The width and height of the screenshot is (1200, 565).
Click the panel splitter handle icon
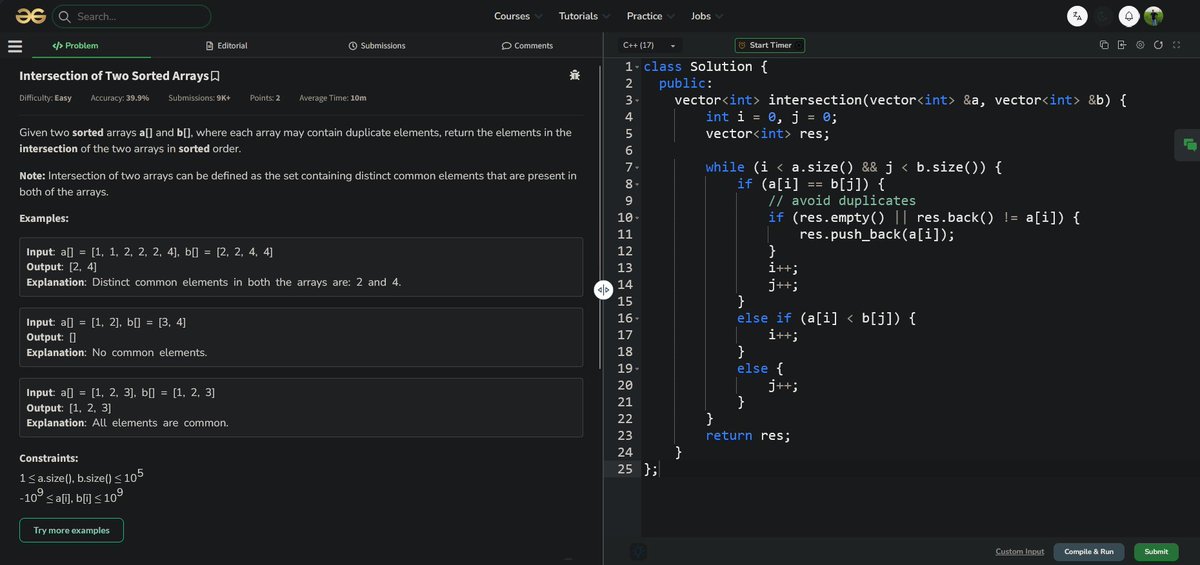(x=603, y=290)
